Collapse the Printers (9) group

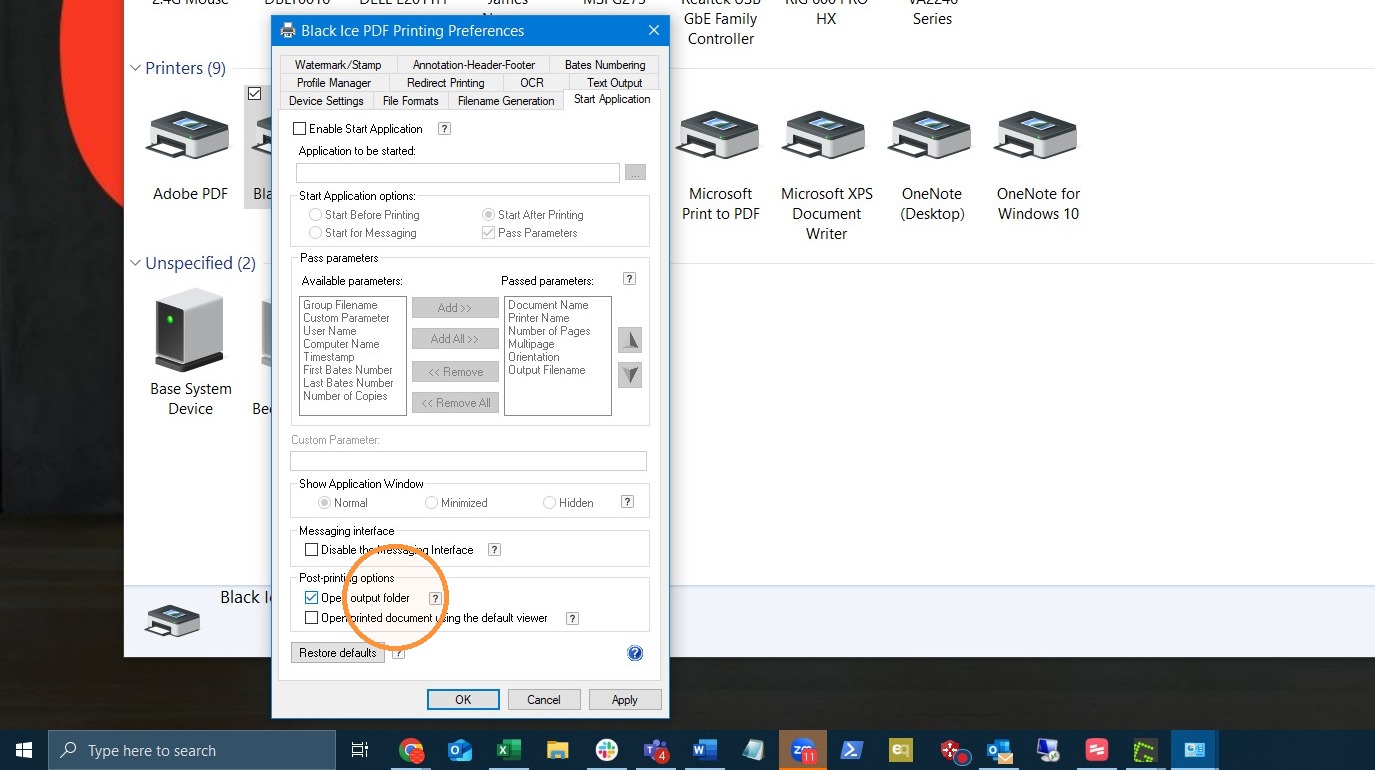(x=135, y=68)
